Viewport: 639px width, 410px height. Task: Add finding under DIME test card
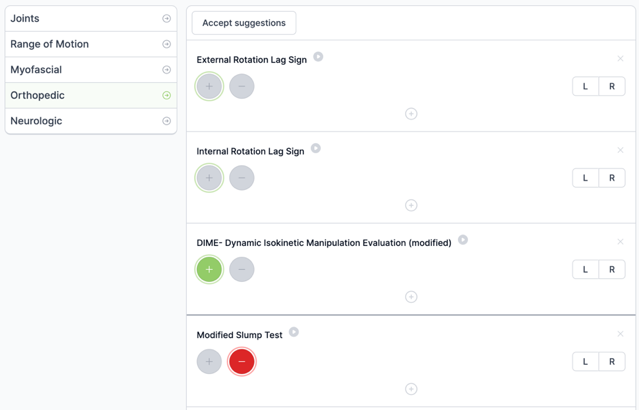[x=411, y=297]
